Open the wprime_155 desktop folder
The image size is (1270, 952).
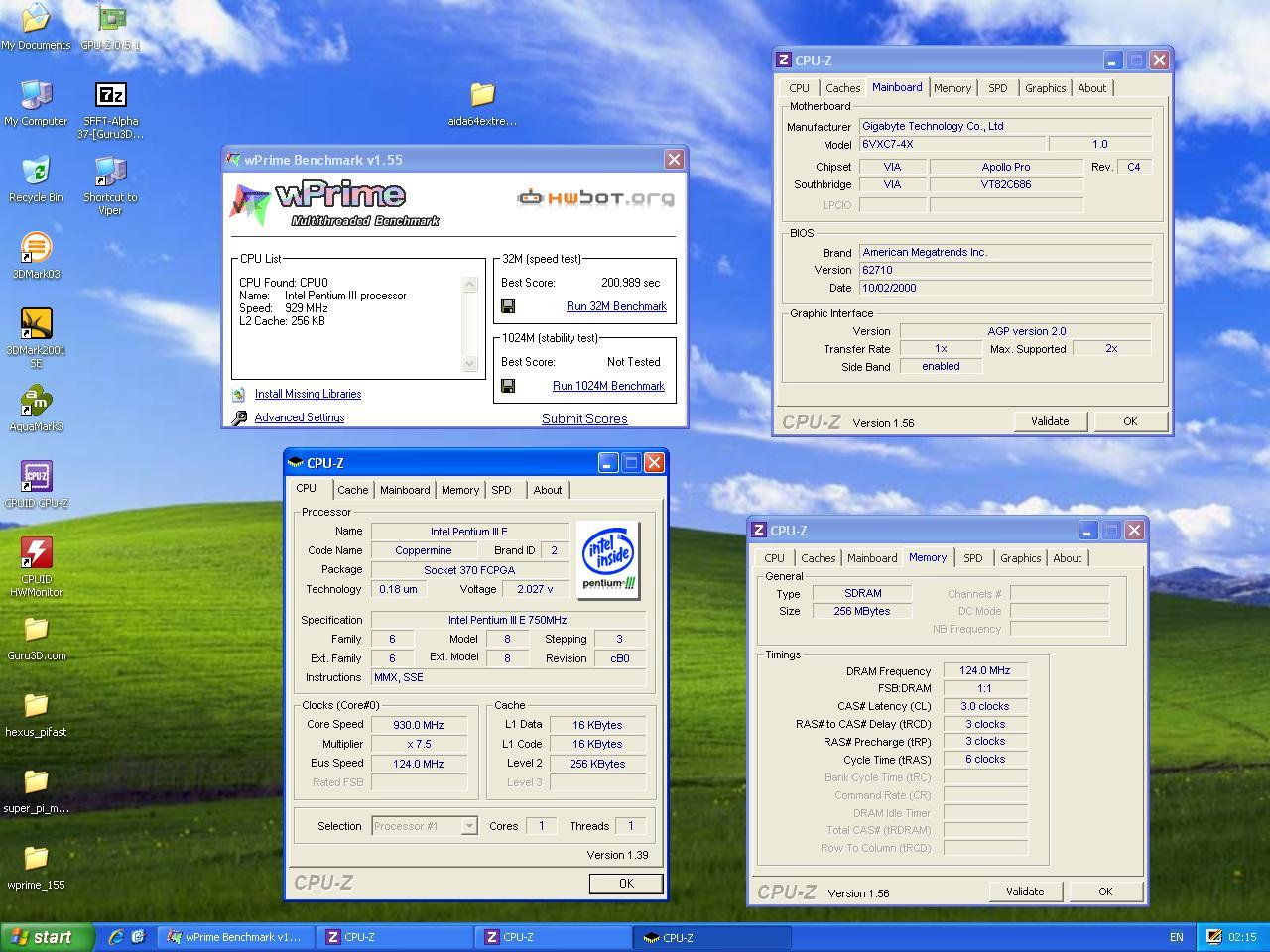coord(36,867)
